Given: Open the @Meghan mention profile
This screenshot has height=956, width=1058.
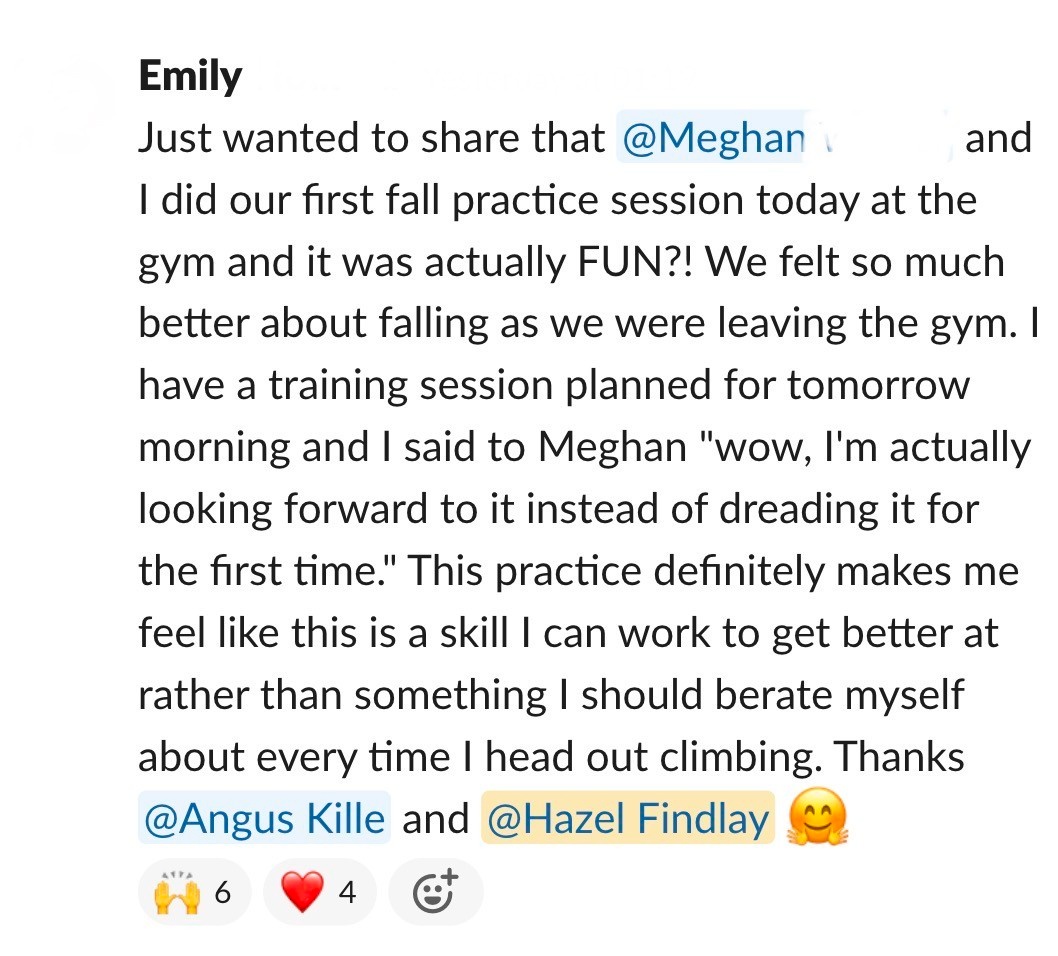Looking at the screenshot, I should [712, 138].
